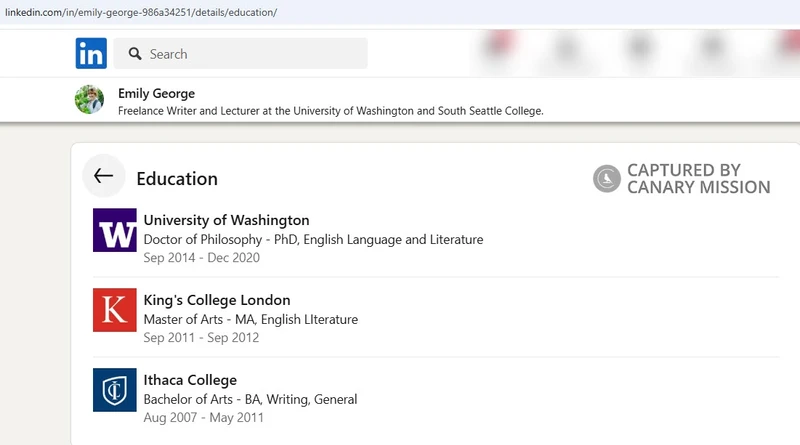The width and height of the screenshot is (800, 445).
Task: Click the Captured by Canary Mission text
Action: pyautogui.click(x=698, y=179)
